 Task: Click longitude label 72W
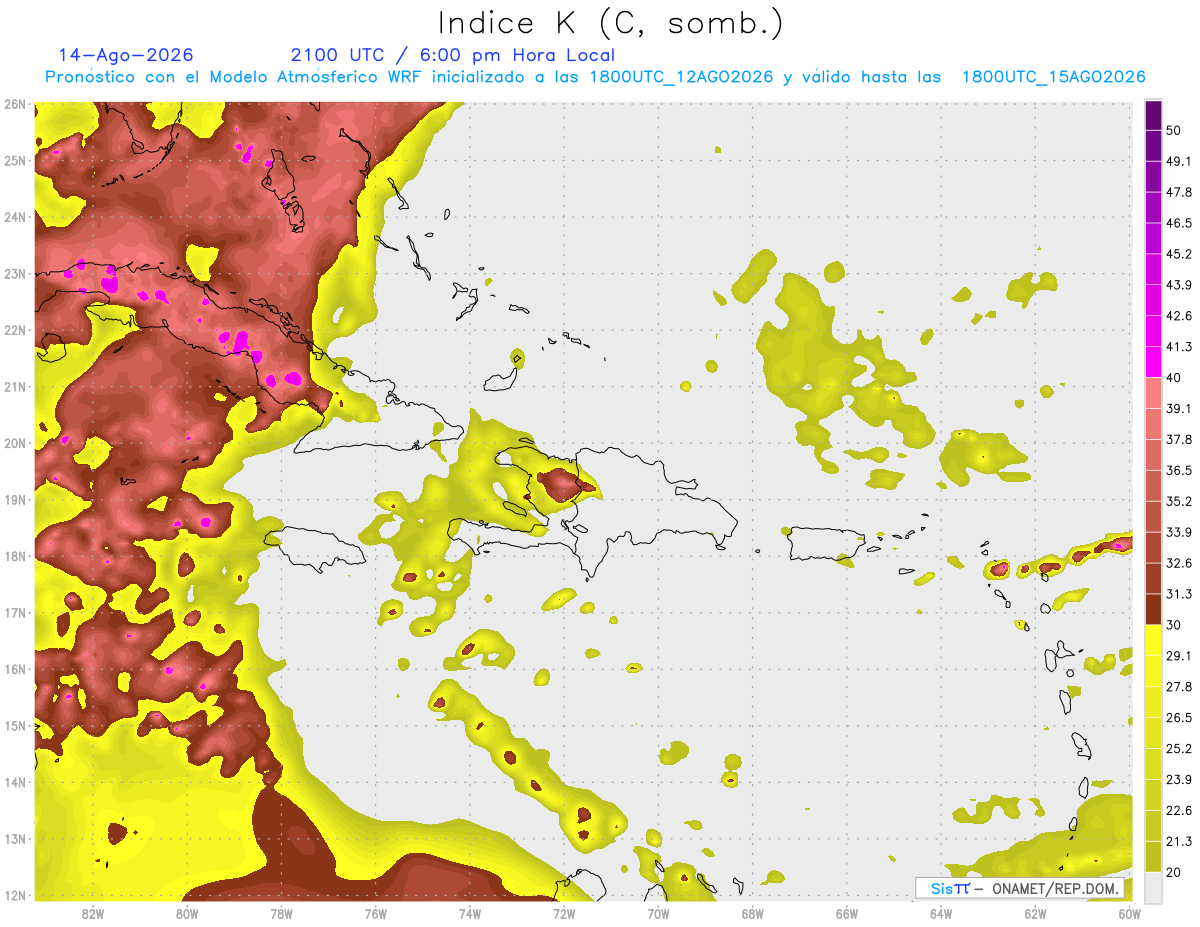pyautogui.click(x=564, y=913)
